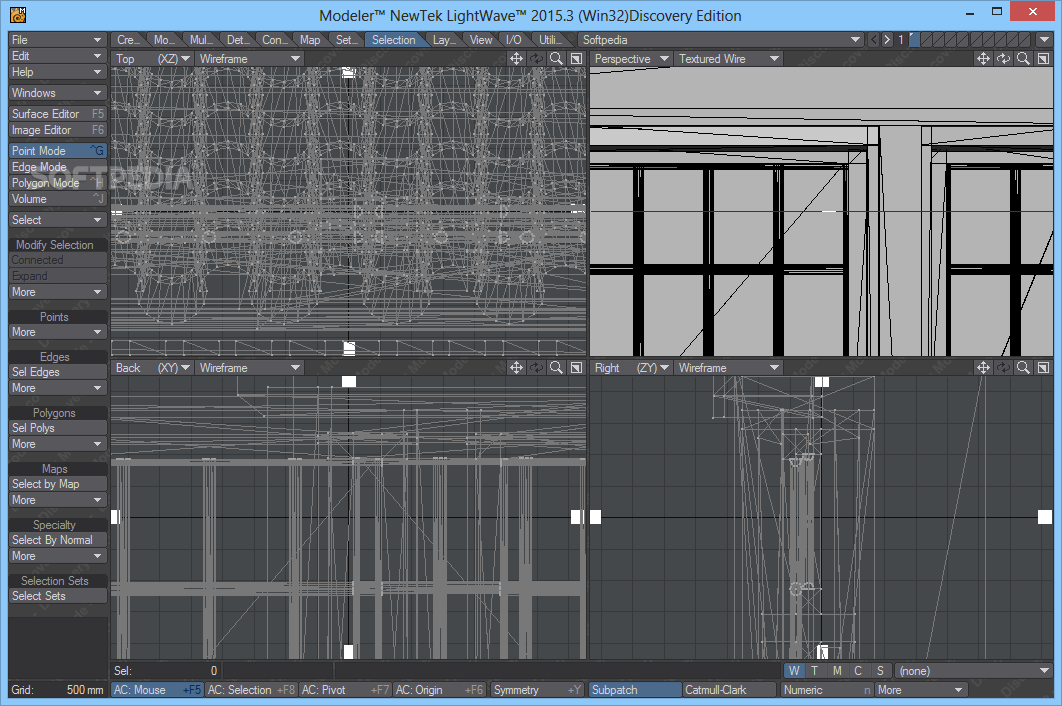Set action center to AC: Origin
Viewport: 1062px width, 706px height.
(439, 690)
